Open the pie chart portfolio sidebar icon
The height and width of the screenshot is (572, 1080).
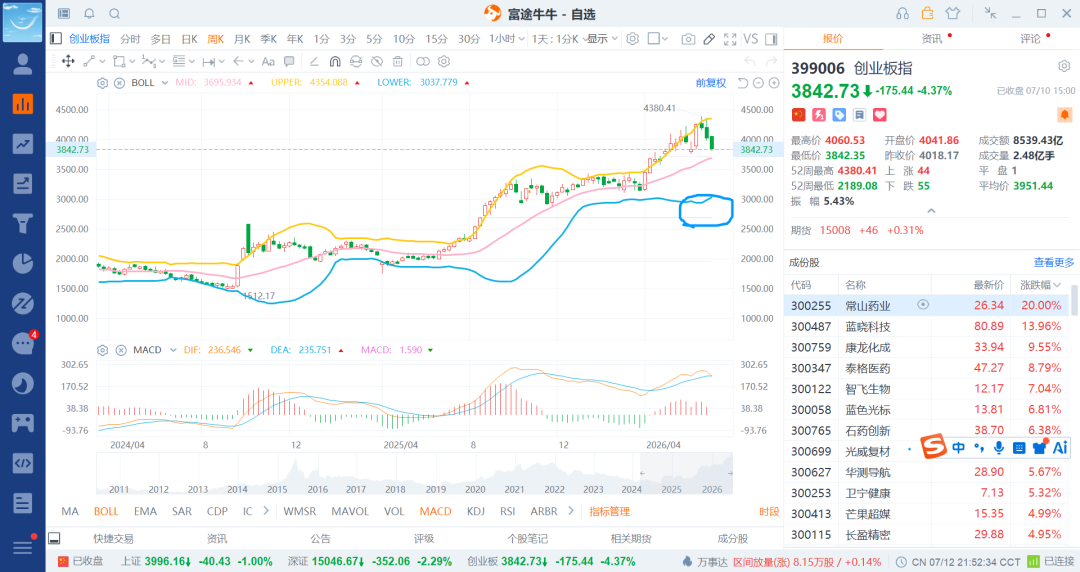pos(23,263)
